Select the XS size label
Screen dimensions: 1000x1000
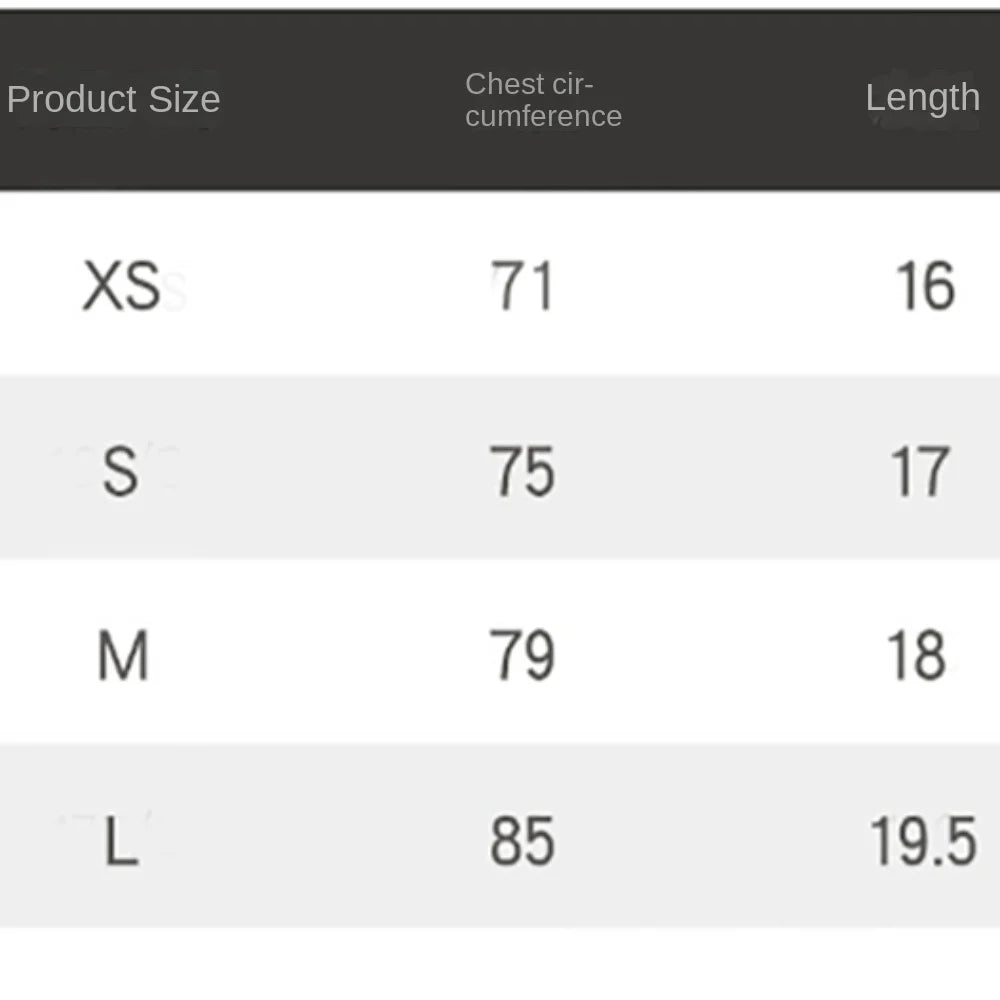point(121,287)
